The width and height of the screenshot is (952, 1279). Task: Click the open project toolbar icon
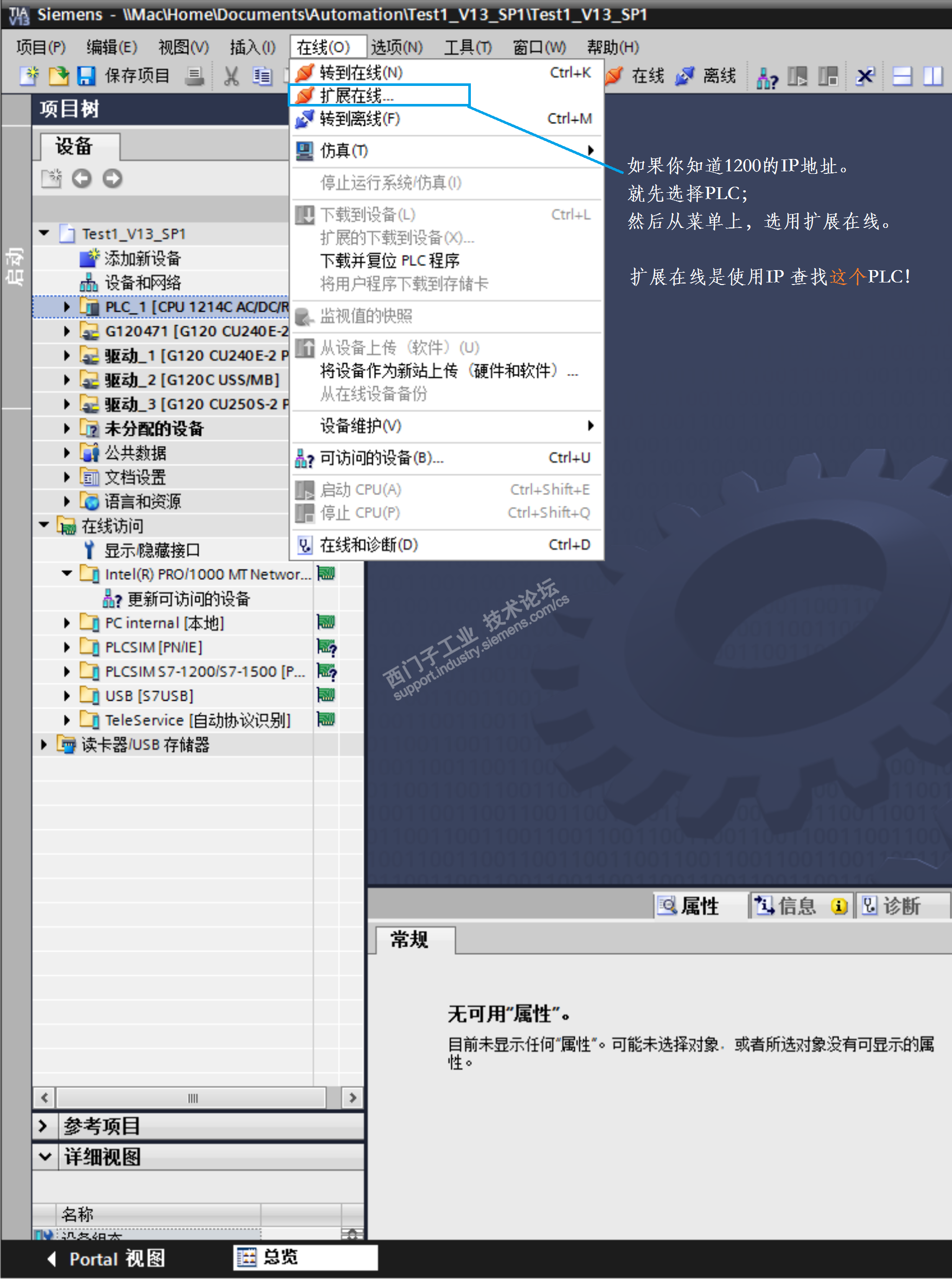(58, 76)
